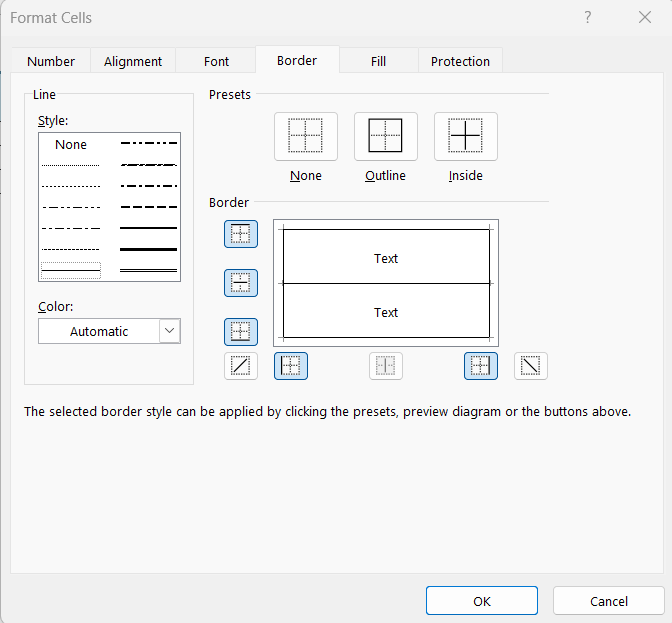
Task: Switch to the Fill tab
Action: click(x=378, y=61)
